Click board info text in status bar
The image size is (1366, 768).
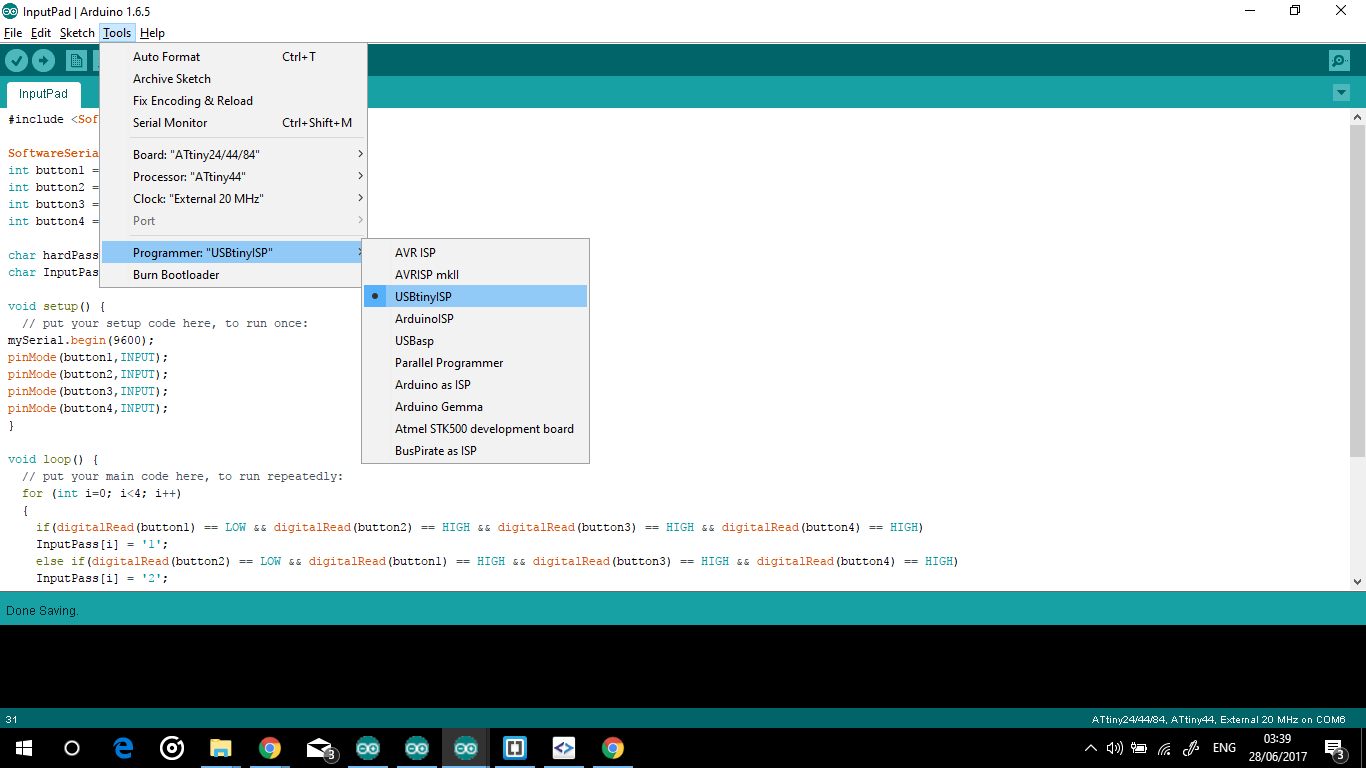pyautogui.click(x=1218, y=719)
